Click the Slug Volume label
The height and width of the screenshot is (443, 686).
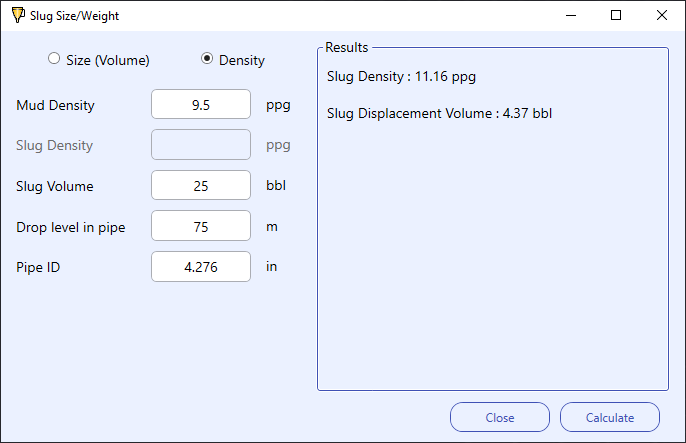(55, 186)
